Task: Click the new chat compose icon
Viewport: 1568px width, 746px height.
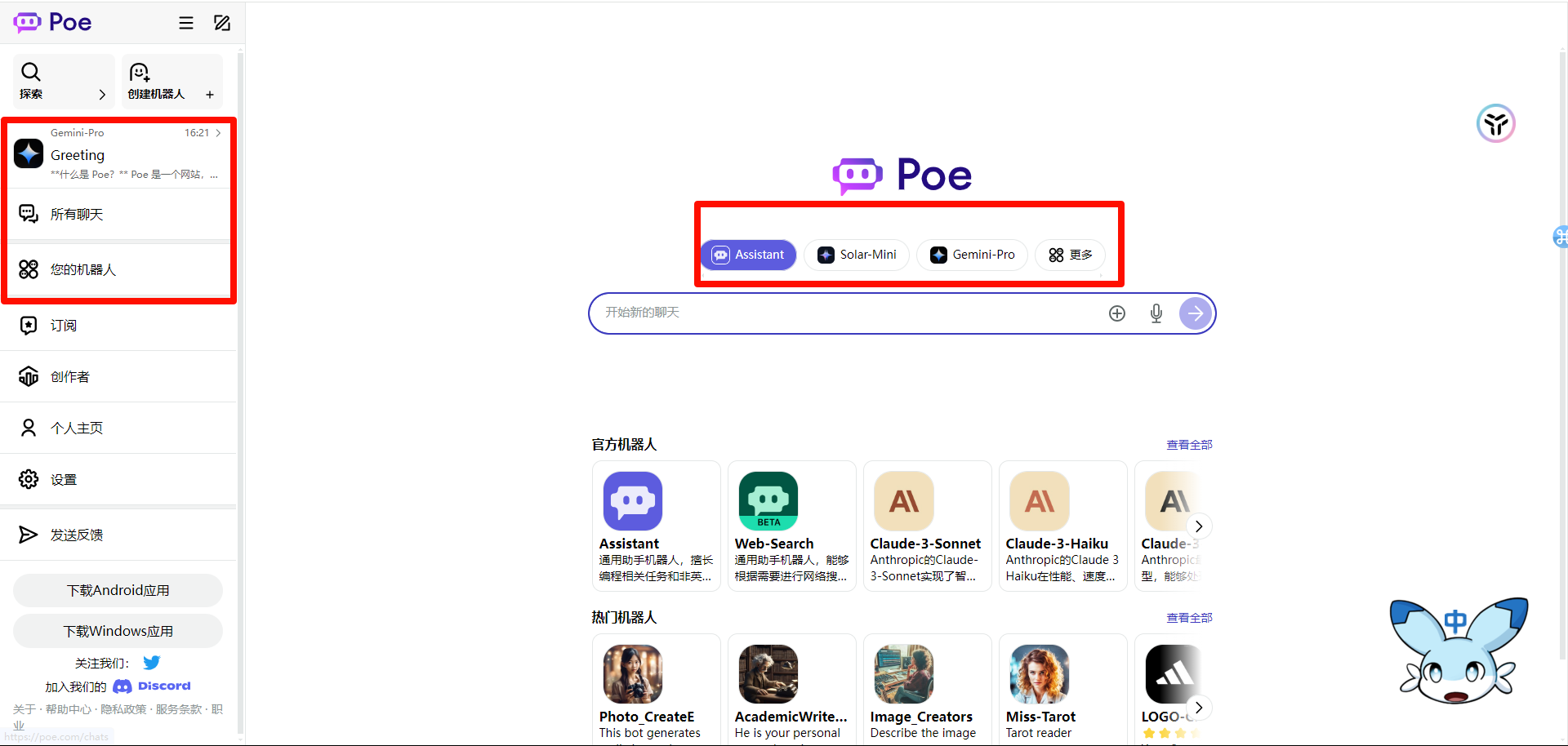Action: point(222,23)
